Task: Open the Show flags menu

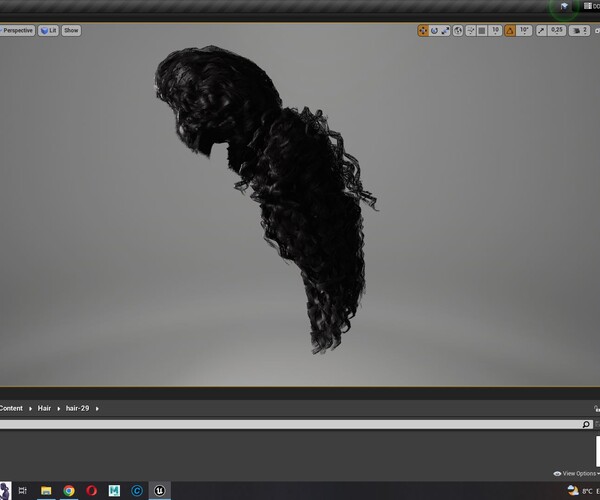Action: point(71,31)
